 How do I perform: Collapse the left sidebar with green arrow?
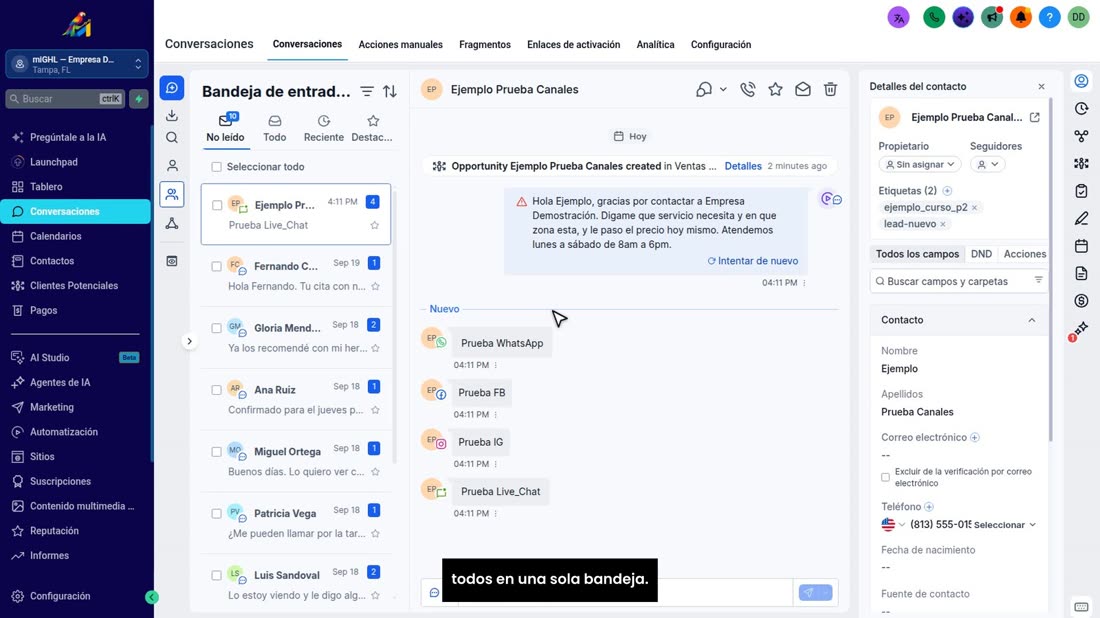pyautogui.click(x=152, y=597)
